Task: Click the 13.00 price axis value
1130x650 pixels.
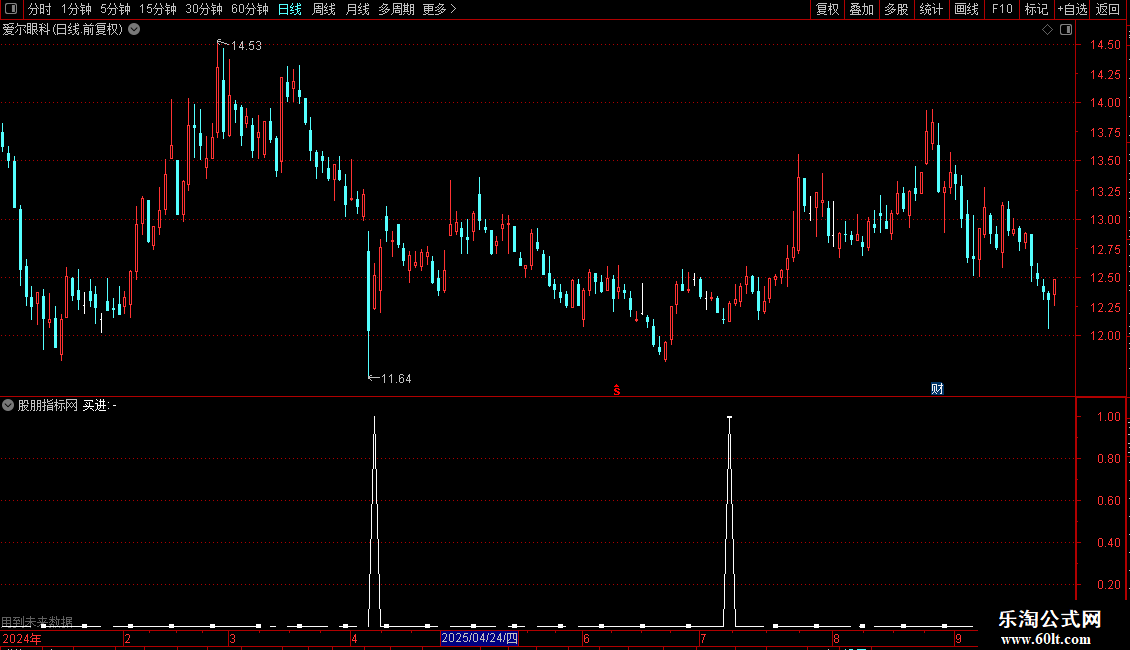Action: (1105, 220)
